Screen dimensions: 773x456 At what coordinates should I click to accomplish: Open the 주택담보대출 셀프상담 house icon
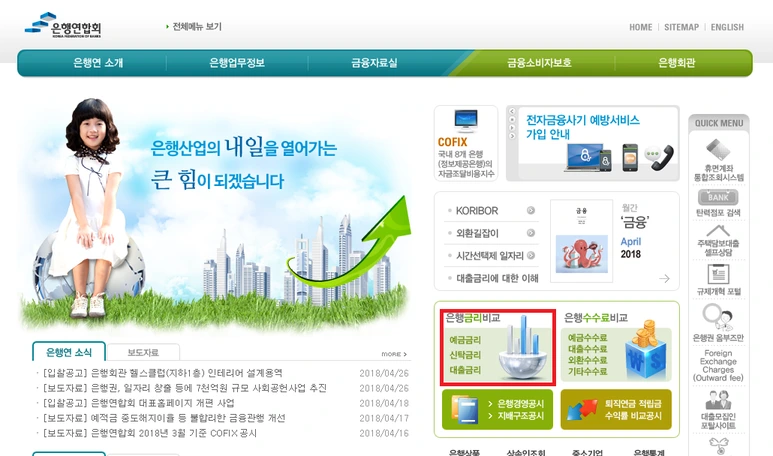pyautogui.click(x=718, y=231)
